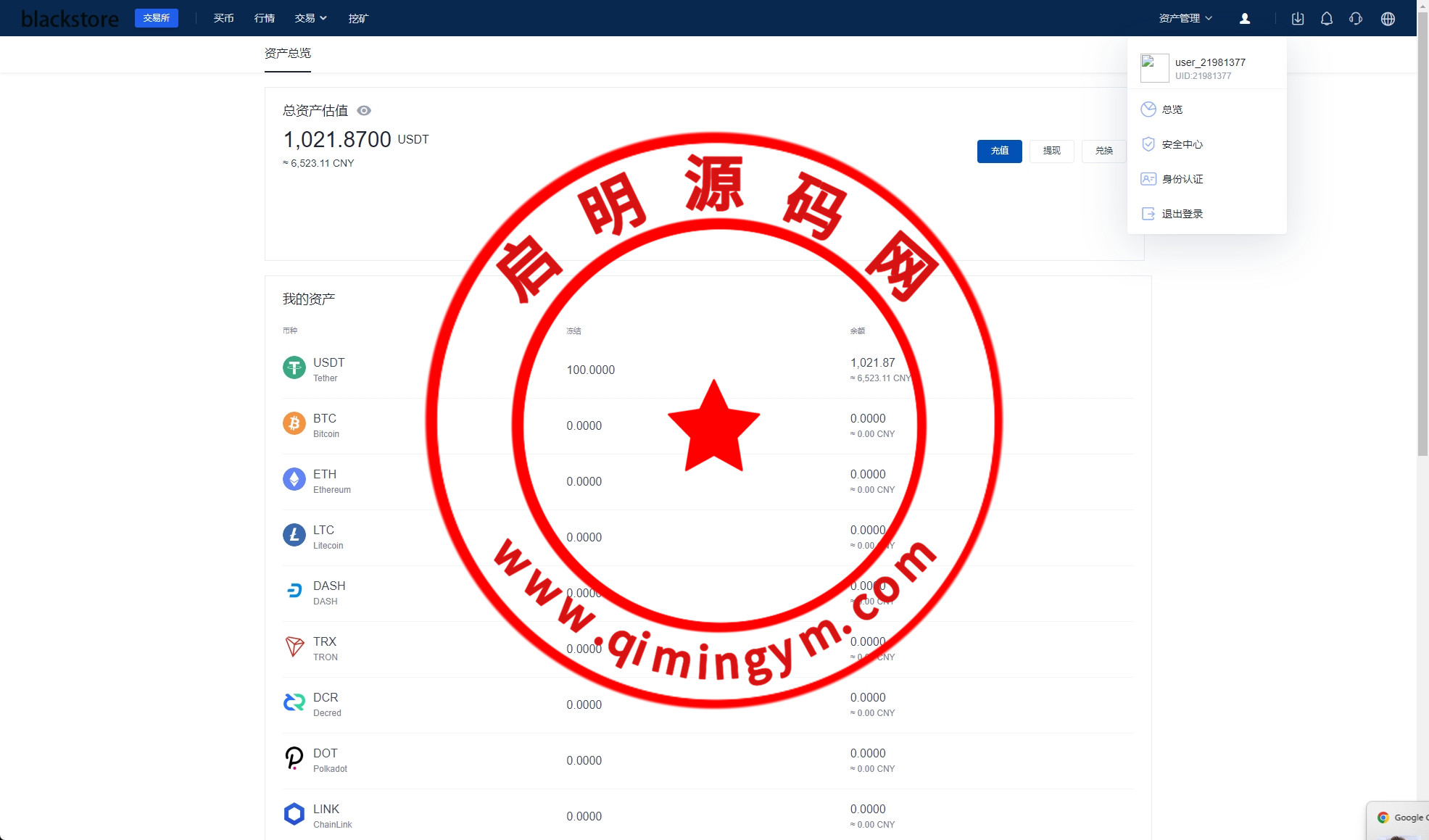Open the language globe icon
Viewport: 1429px width, 840px height.
tap(1388, 19)
